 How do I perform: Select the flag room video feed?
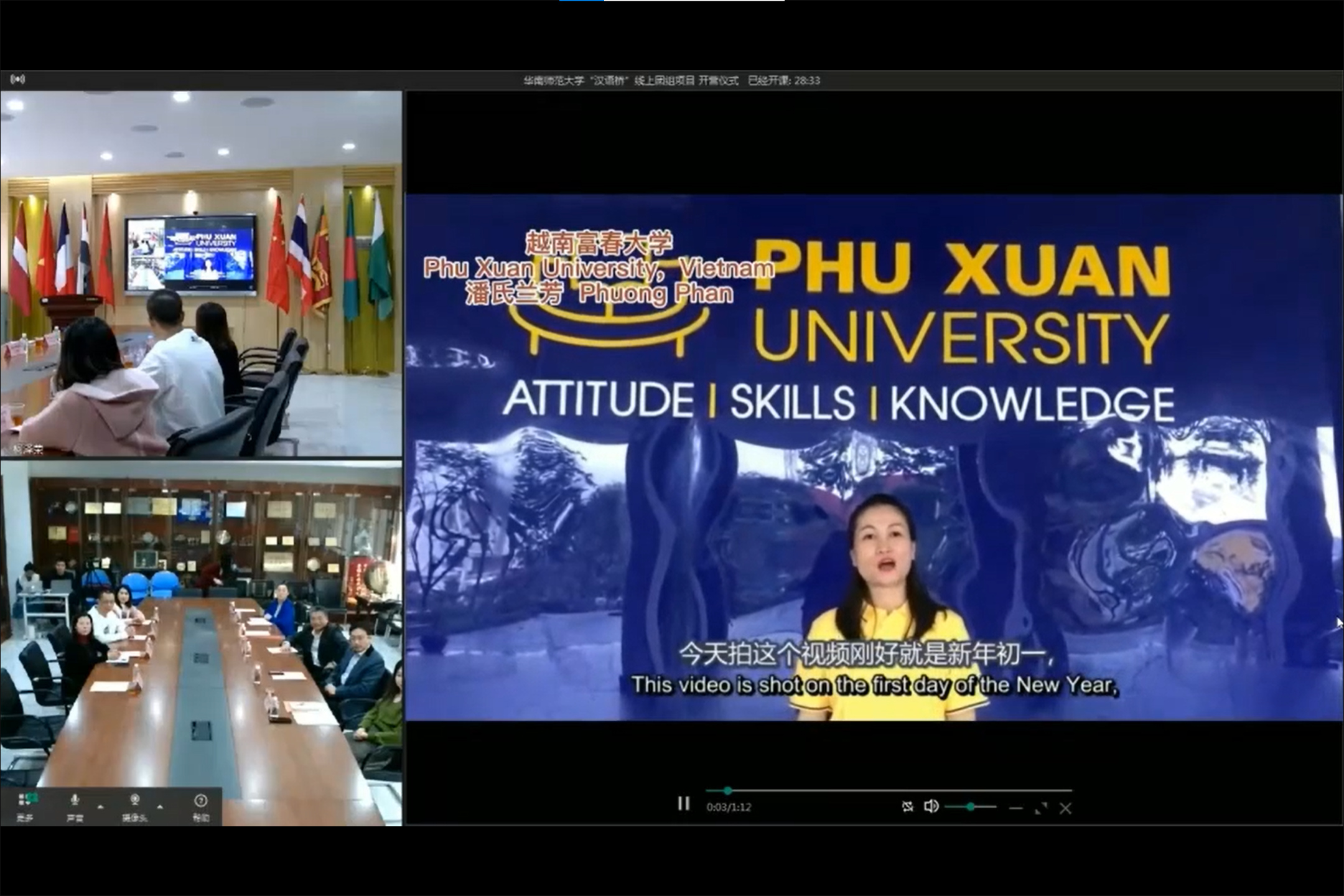(x=200, y=274)
